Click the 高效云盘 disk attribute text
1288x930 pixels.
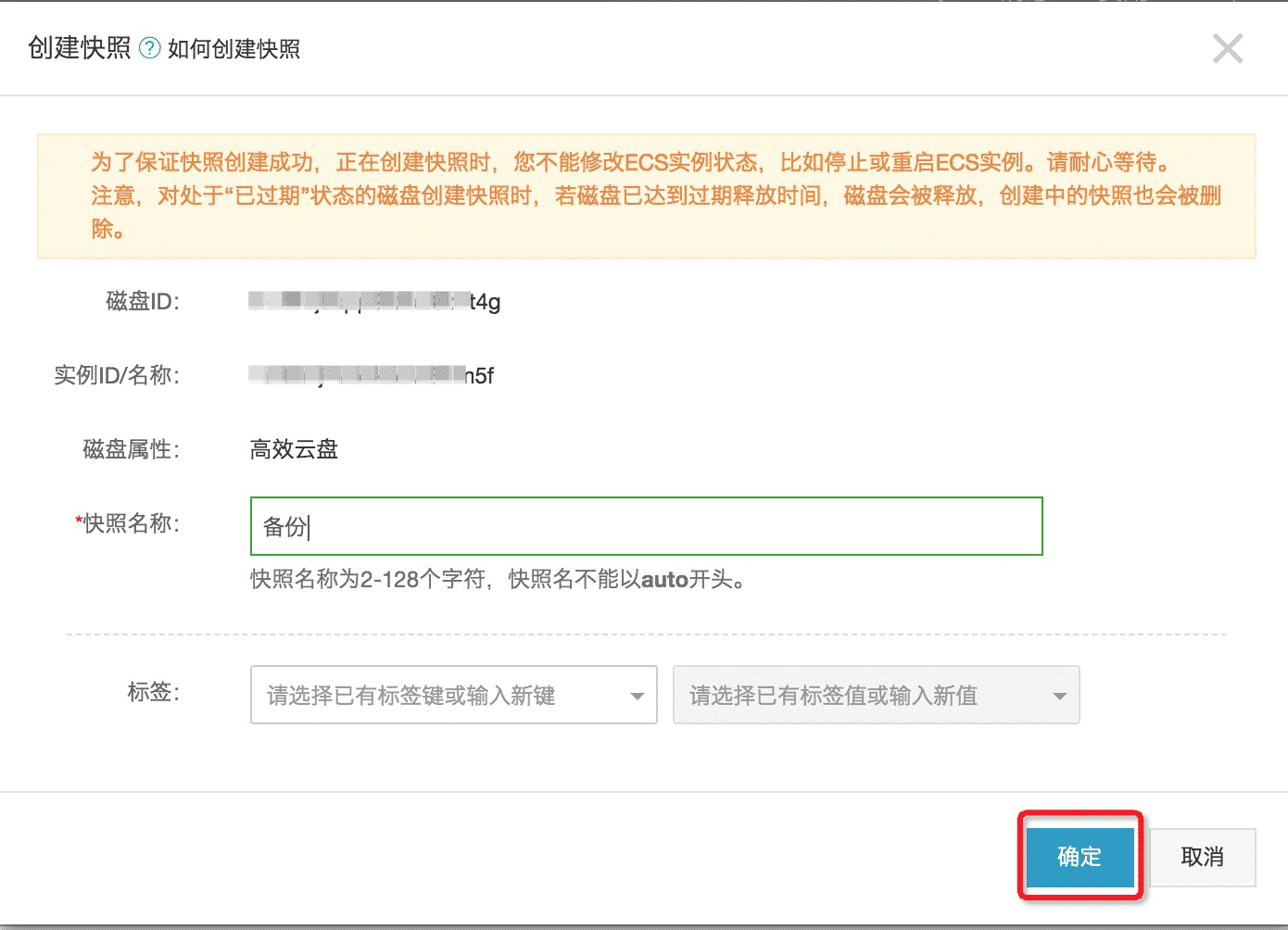click(x=294, y=449)
